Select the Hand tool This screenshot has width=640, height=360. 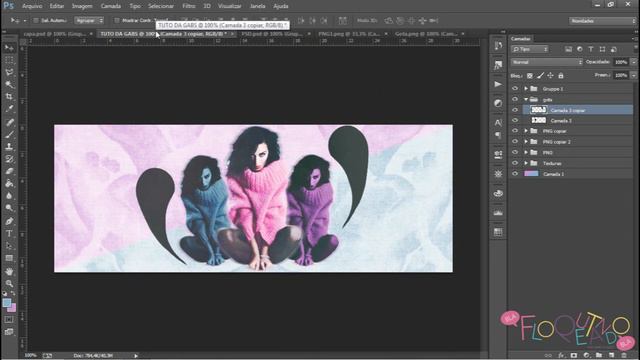[x=9, y=271]
